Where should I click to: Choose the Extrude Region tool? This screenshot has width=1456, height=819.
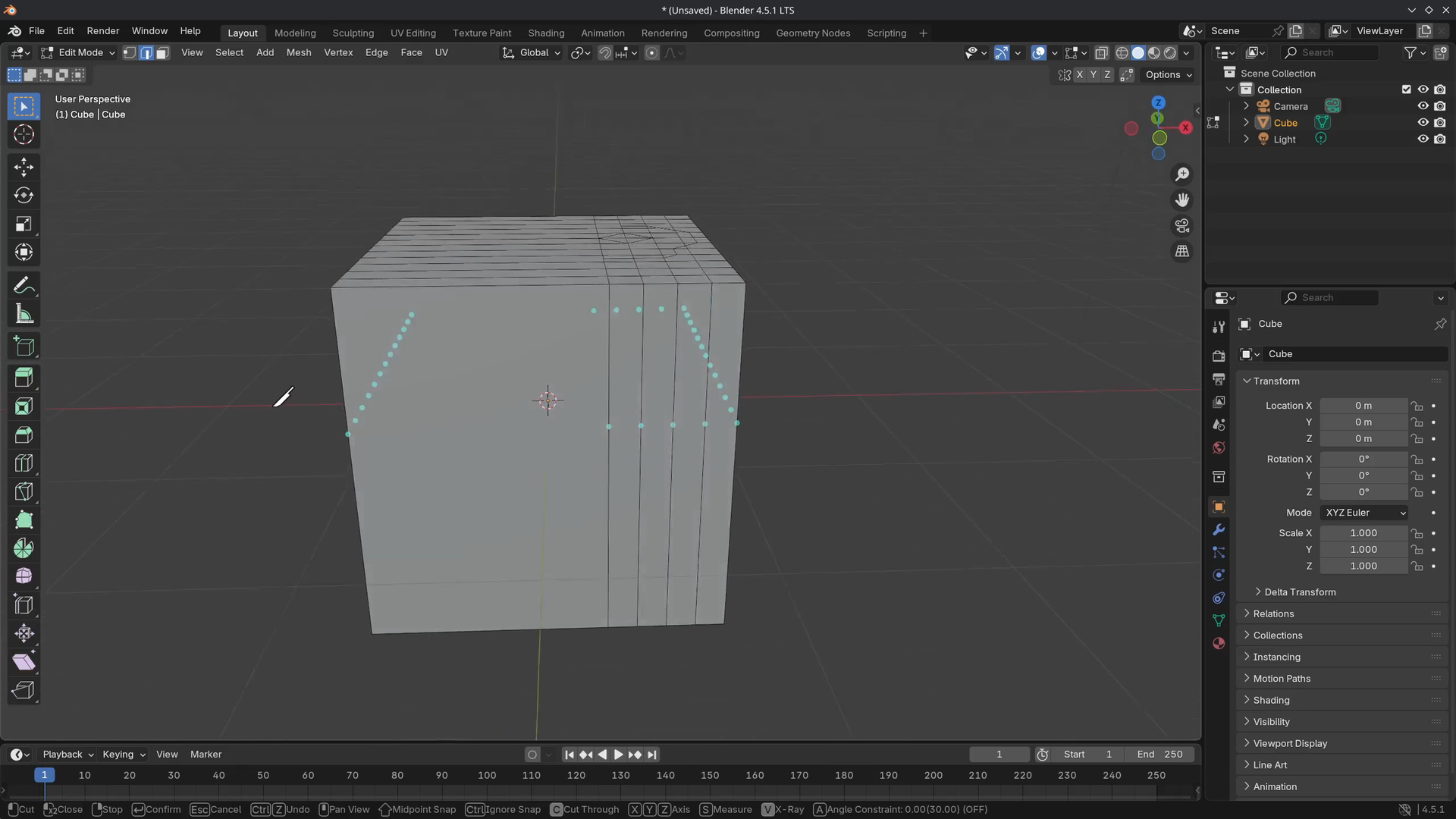pyautogui.click(x=24, y=378)
